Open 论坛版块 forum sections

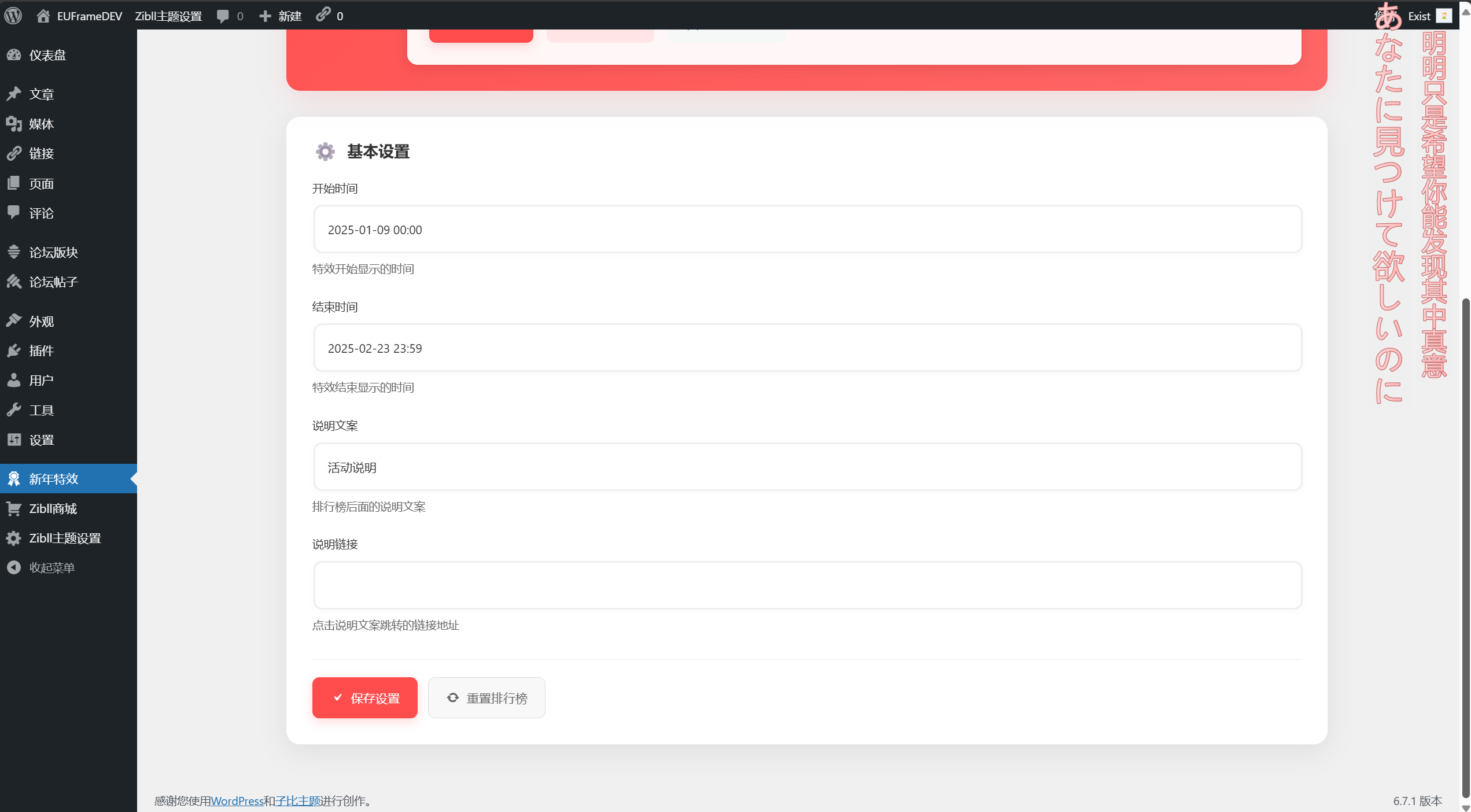coord(53,252)
